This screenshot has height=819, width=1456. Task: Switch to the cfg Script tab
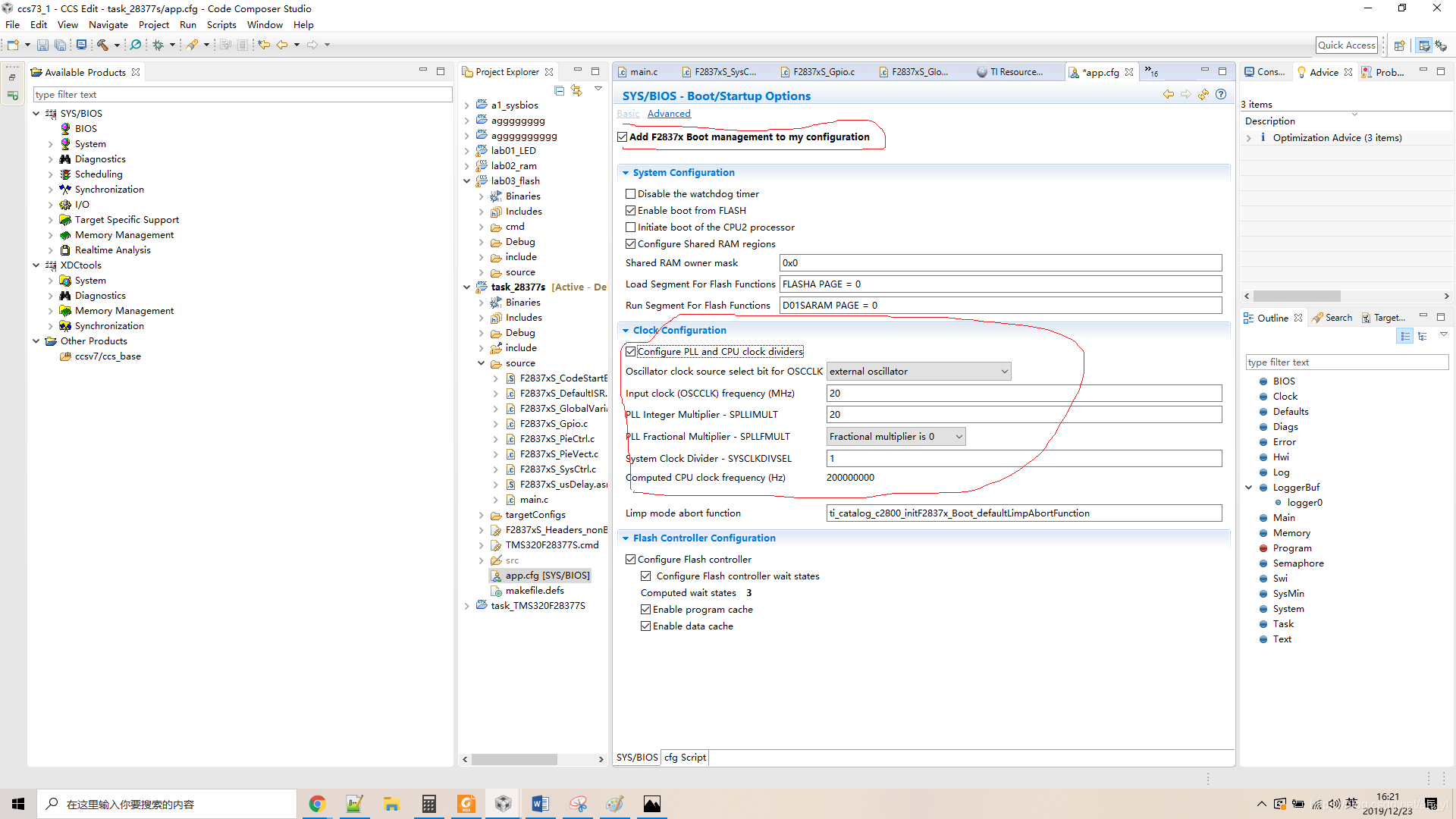tap(684, 758)
